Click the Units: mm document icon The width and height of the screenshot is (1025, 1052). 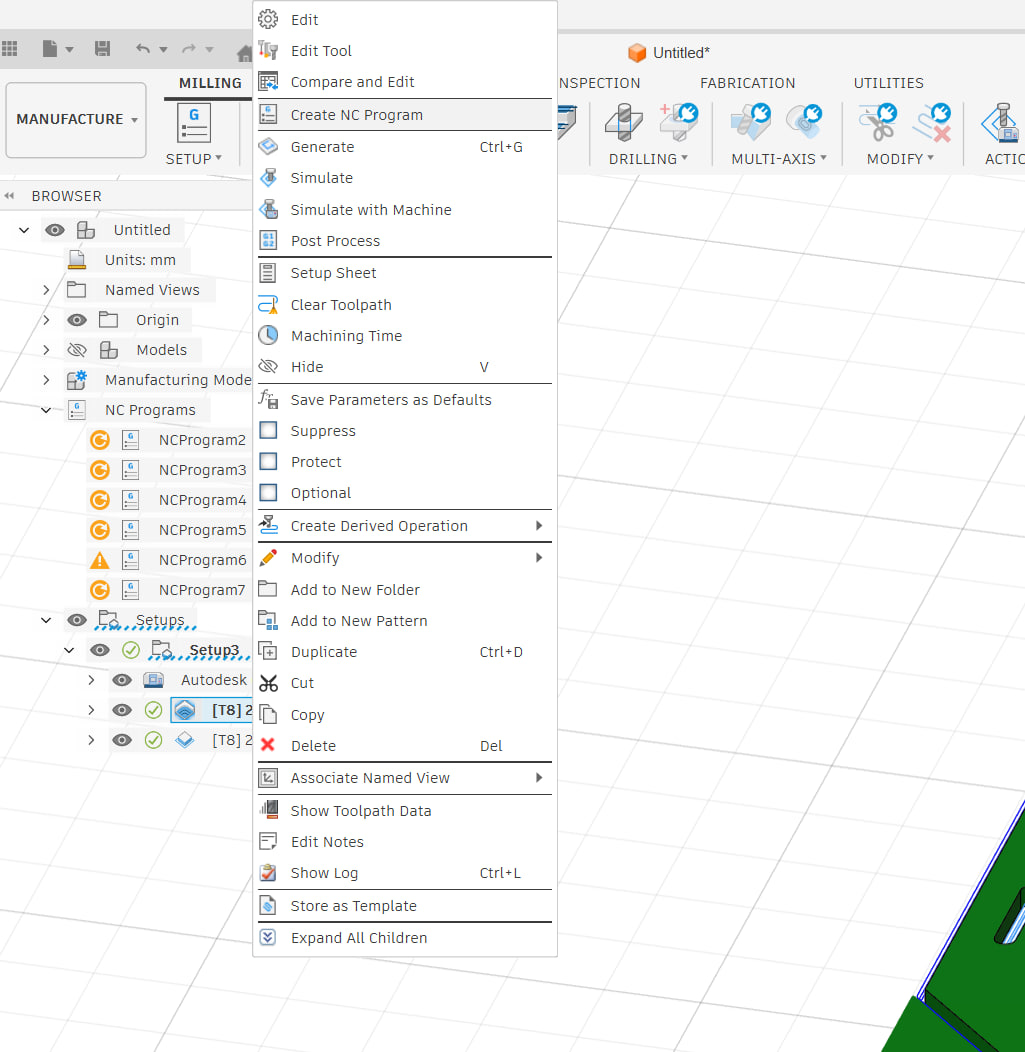(x=77, y=260)
